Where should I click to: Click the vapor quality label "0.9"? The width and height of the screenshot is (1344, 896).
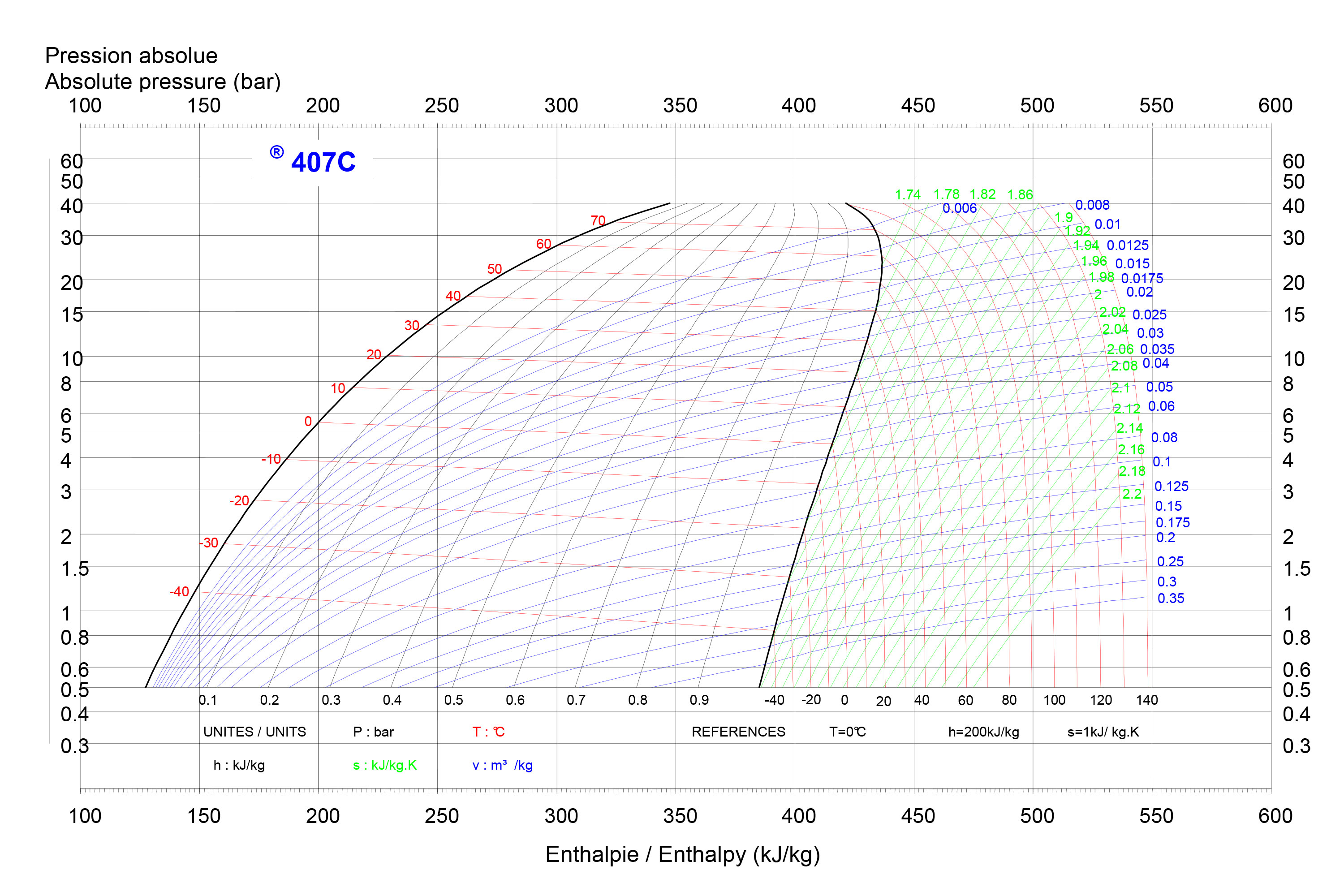[x=699, y=700]
